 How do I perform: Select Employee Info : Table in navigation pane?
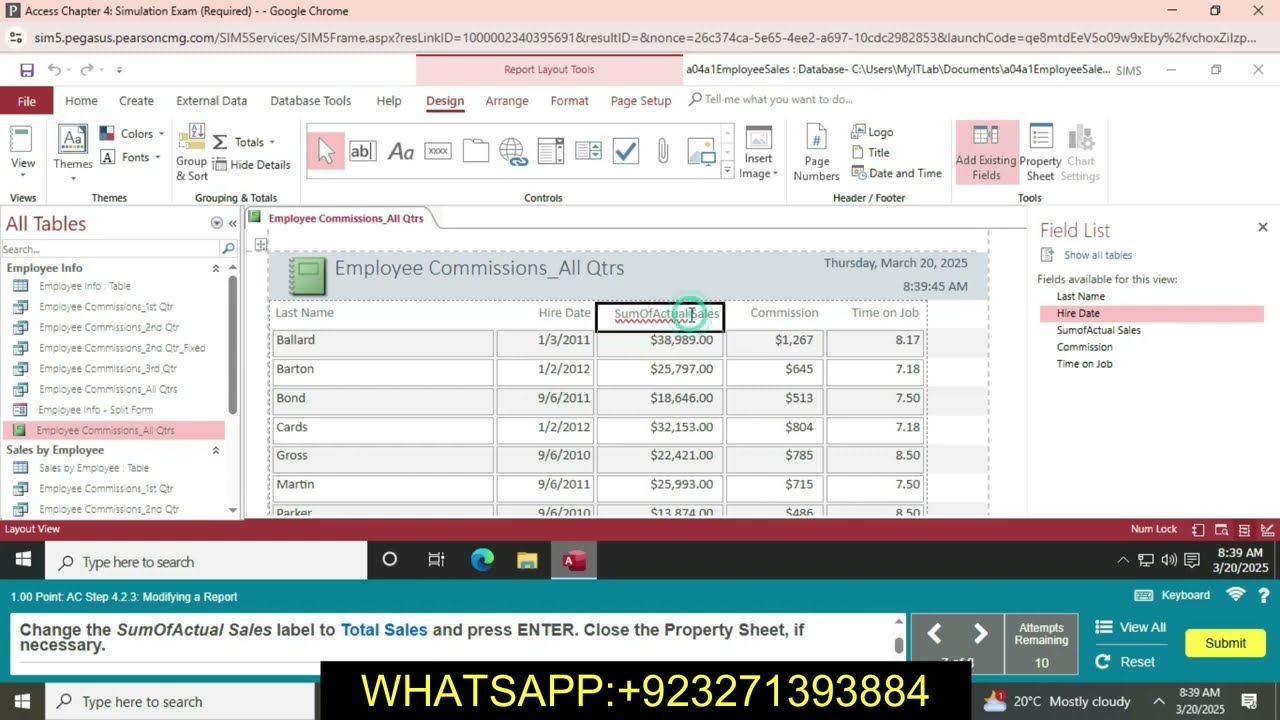coord(85,286)
